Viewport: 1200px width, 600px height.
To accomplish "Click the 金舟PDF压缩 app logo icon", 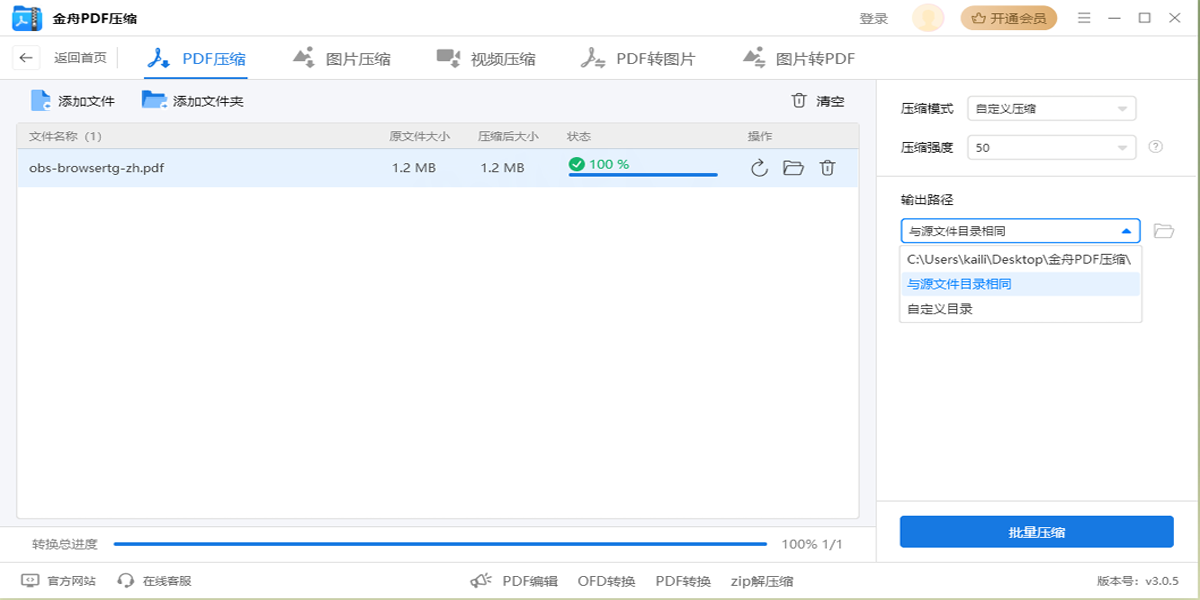I will point(26,18).
